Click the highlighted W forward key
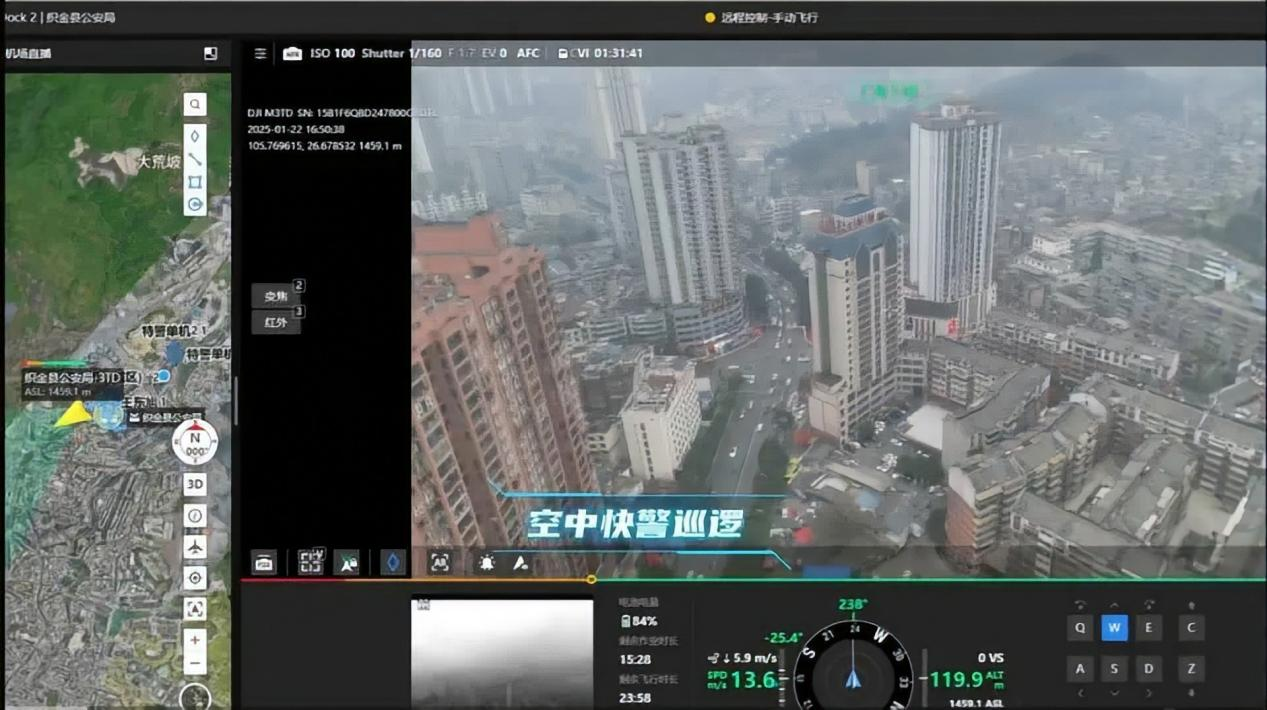 click(1115, 628)
